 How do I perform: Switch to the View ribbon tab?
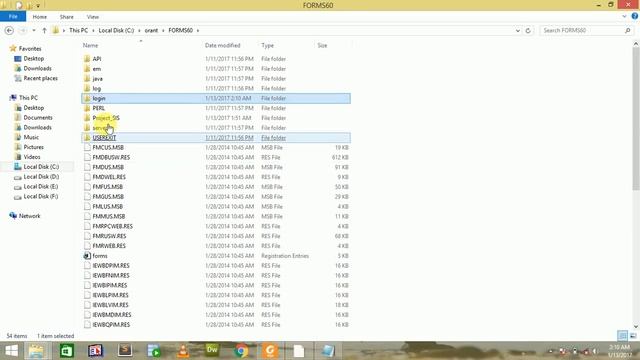click(93, 17)
